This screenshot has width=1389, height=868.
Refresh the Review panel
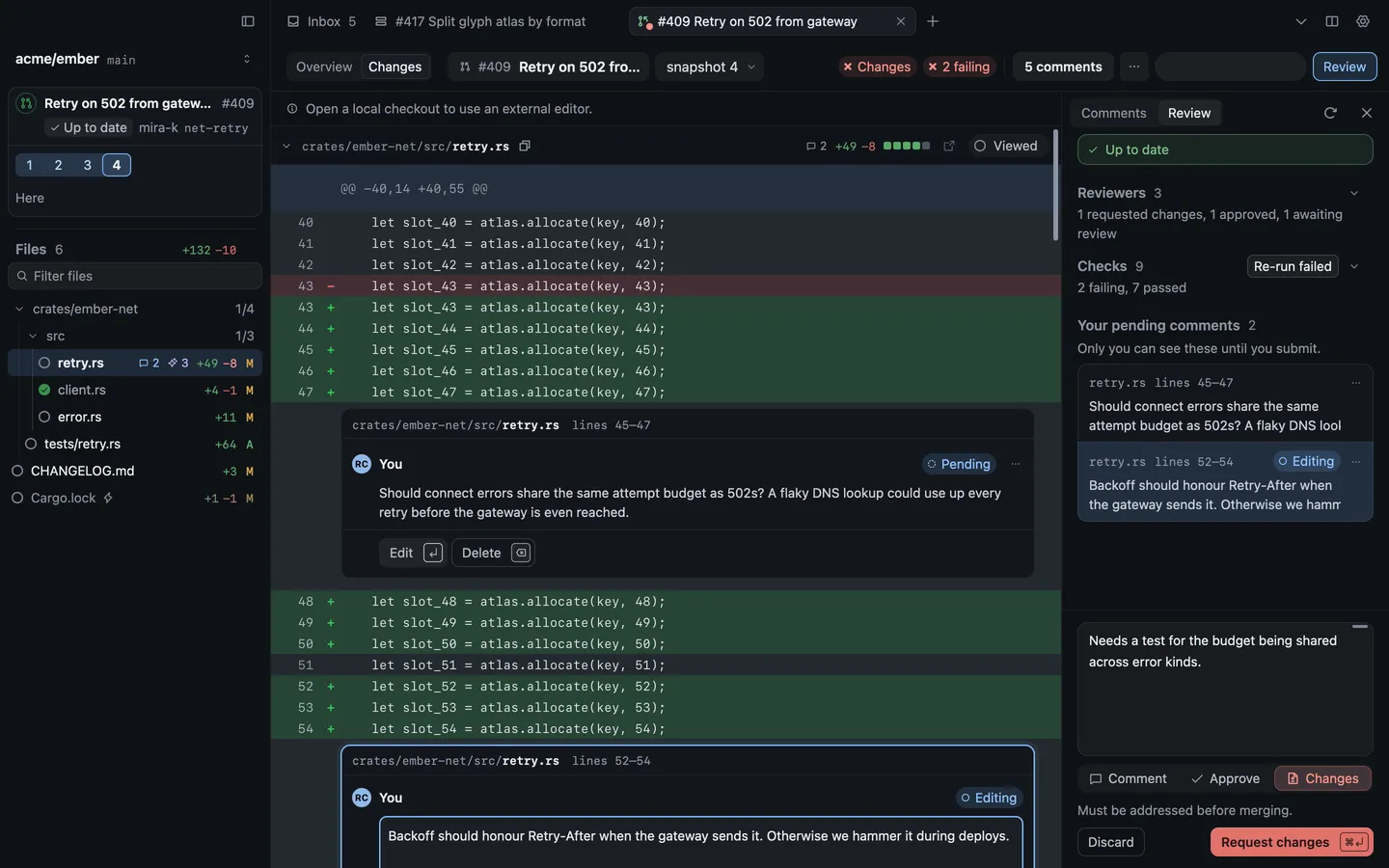(1330, 113)
